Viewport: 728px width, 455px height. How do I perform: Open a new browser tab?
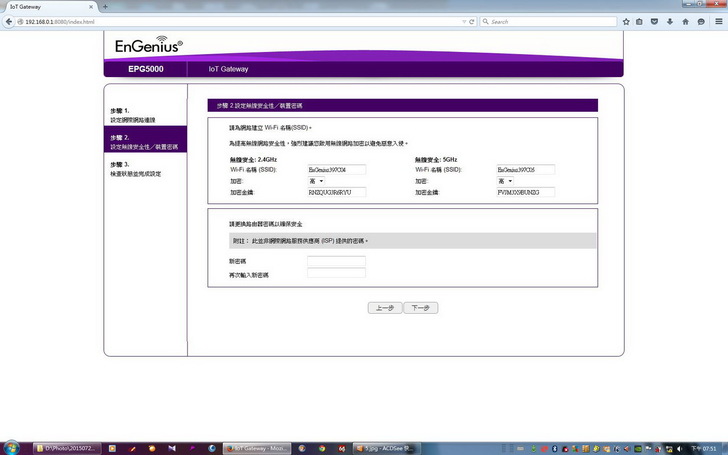click(105, 6)
